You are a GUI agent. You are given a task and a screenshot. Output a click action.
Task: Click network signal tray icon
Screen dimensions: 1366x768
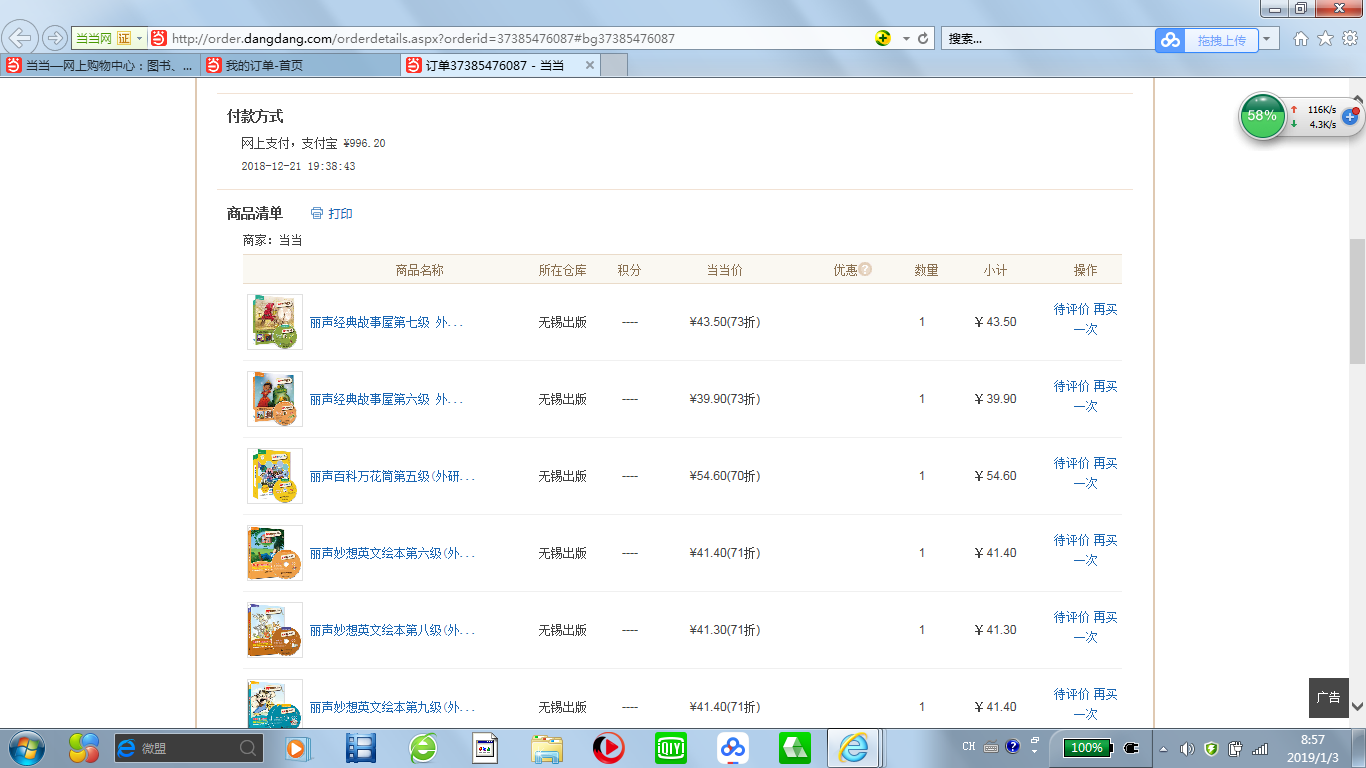(x=1260, y=748)
